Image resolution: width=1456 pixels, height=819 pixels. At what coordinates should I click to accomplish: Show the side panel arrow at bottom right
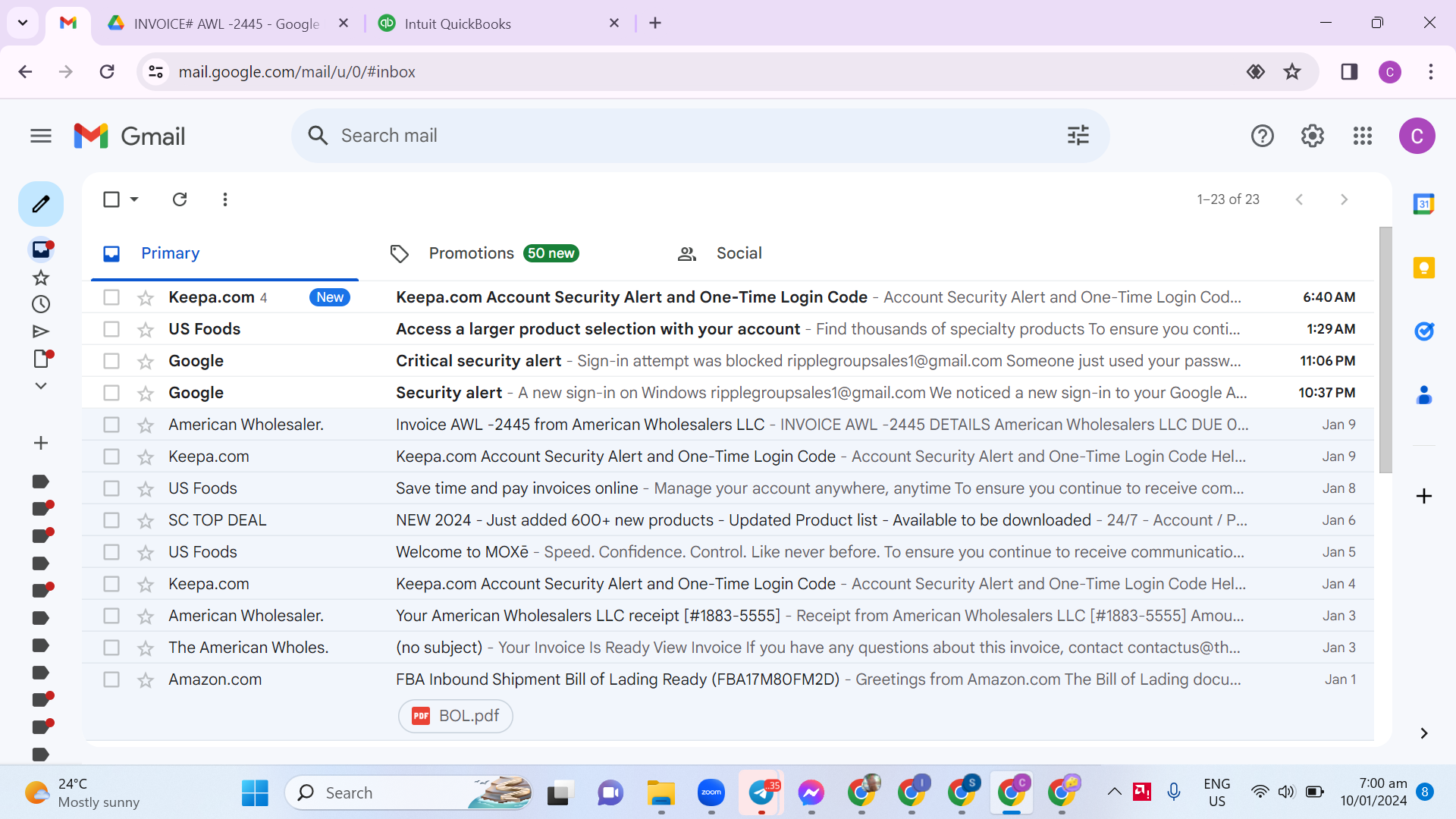tap(1424, 733)
